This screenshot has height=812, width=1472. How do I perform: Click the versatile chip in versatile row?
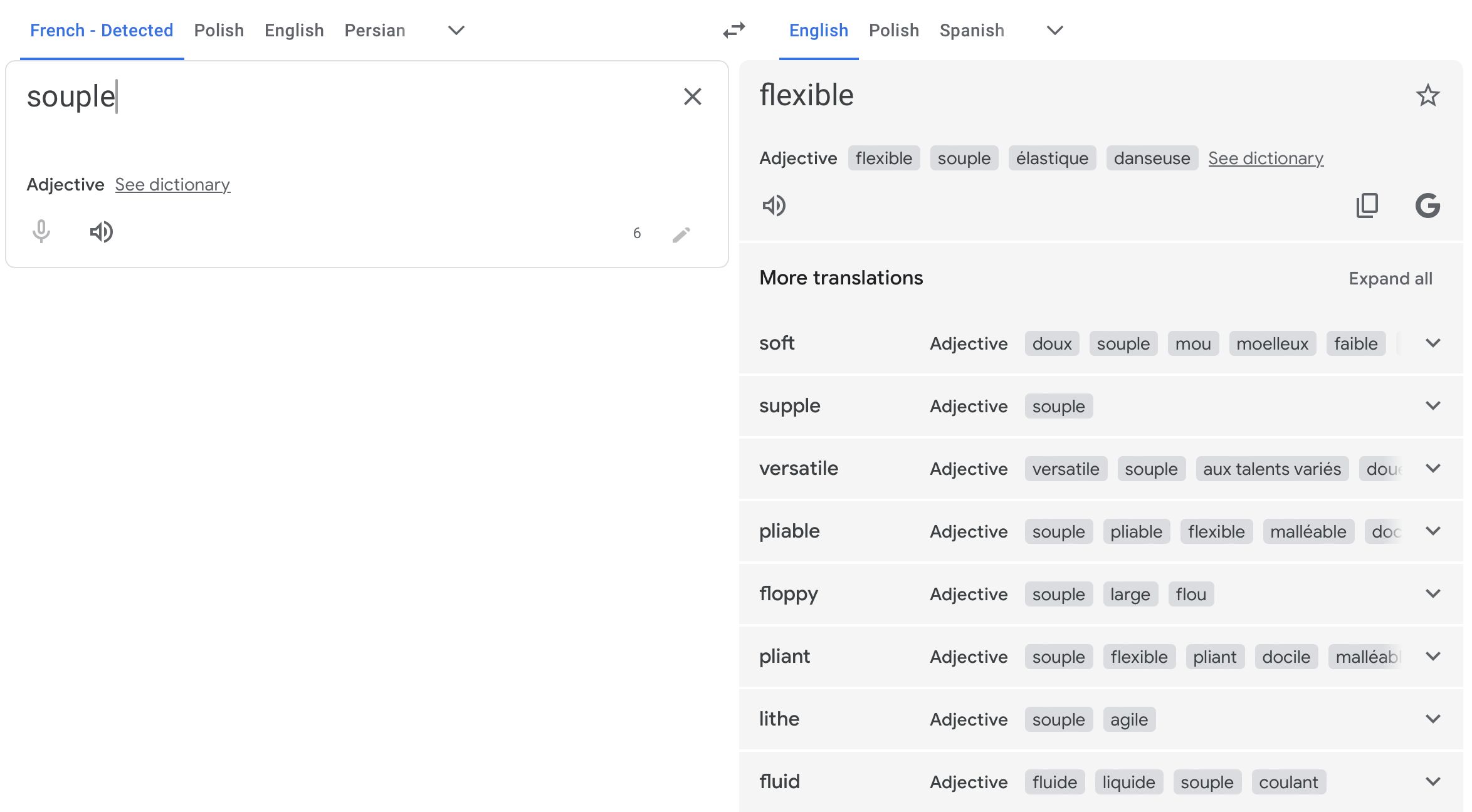(1066, 469)
